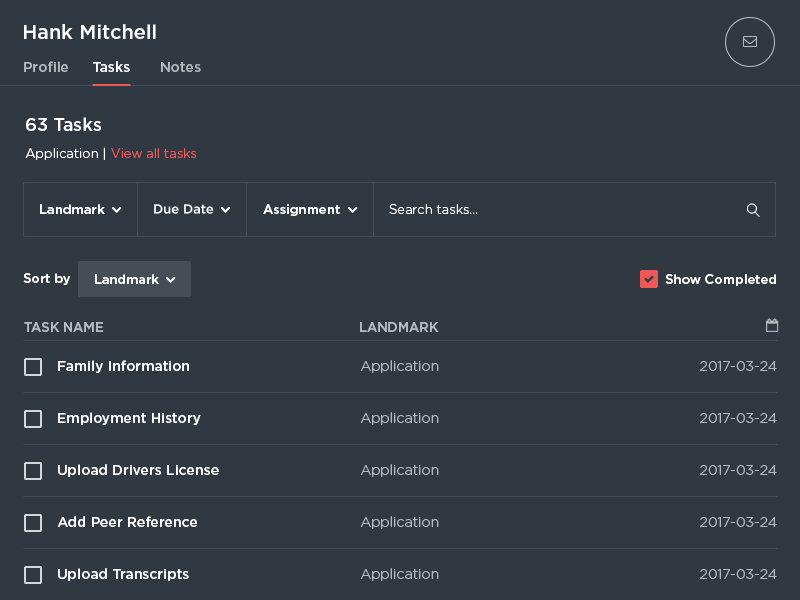Viewport: 800px width, 600px height.
Task: Open the Notes tab
Action: (180, 67)
